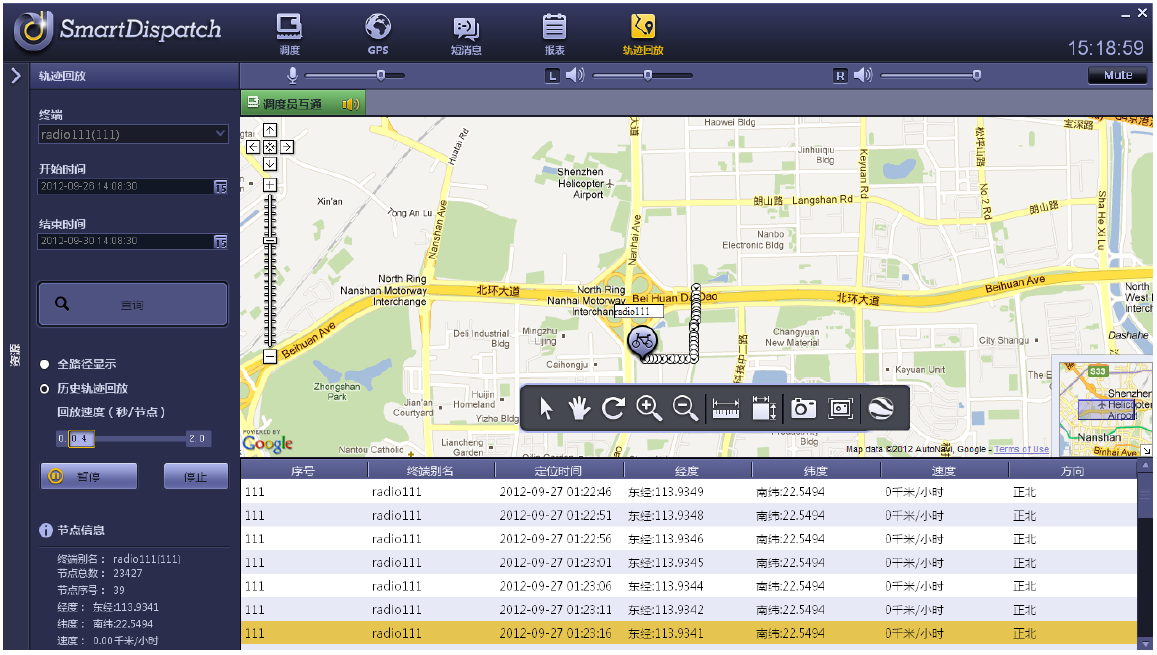Open the 终端 radio111(111) terminal dropdown
The height and width of the screenshot is (655, 1157).
pyautogui.click(x=133, y=134)
